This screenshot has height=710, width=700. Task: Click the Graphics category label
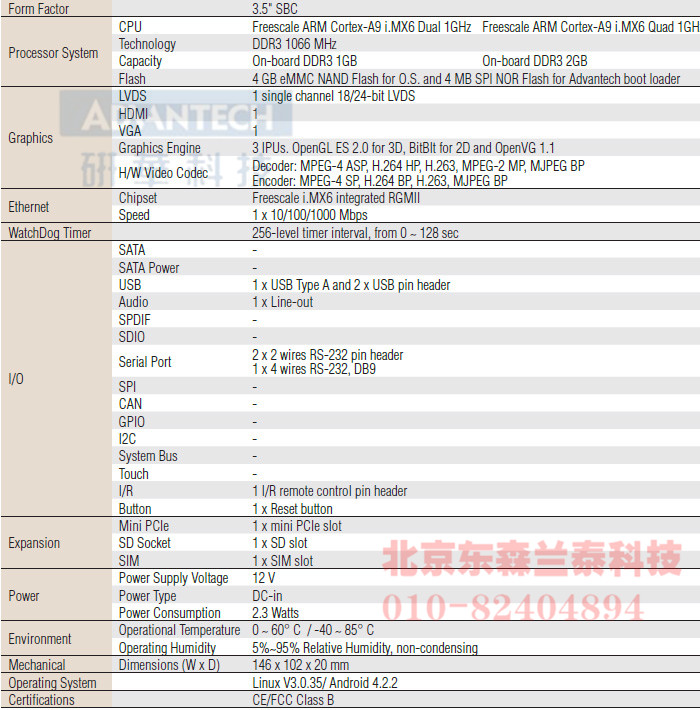pyautogui.click(x=30, y=138)
